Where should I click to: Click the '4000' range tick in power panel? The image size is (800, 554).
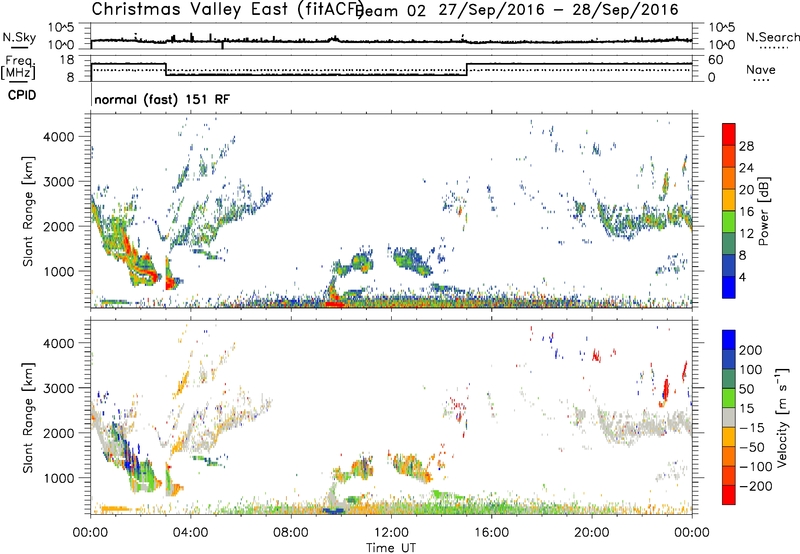point(59,137)
